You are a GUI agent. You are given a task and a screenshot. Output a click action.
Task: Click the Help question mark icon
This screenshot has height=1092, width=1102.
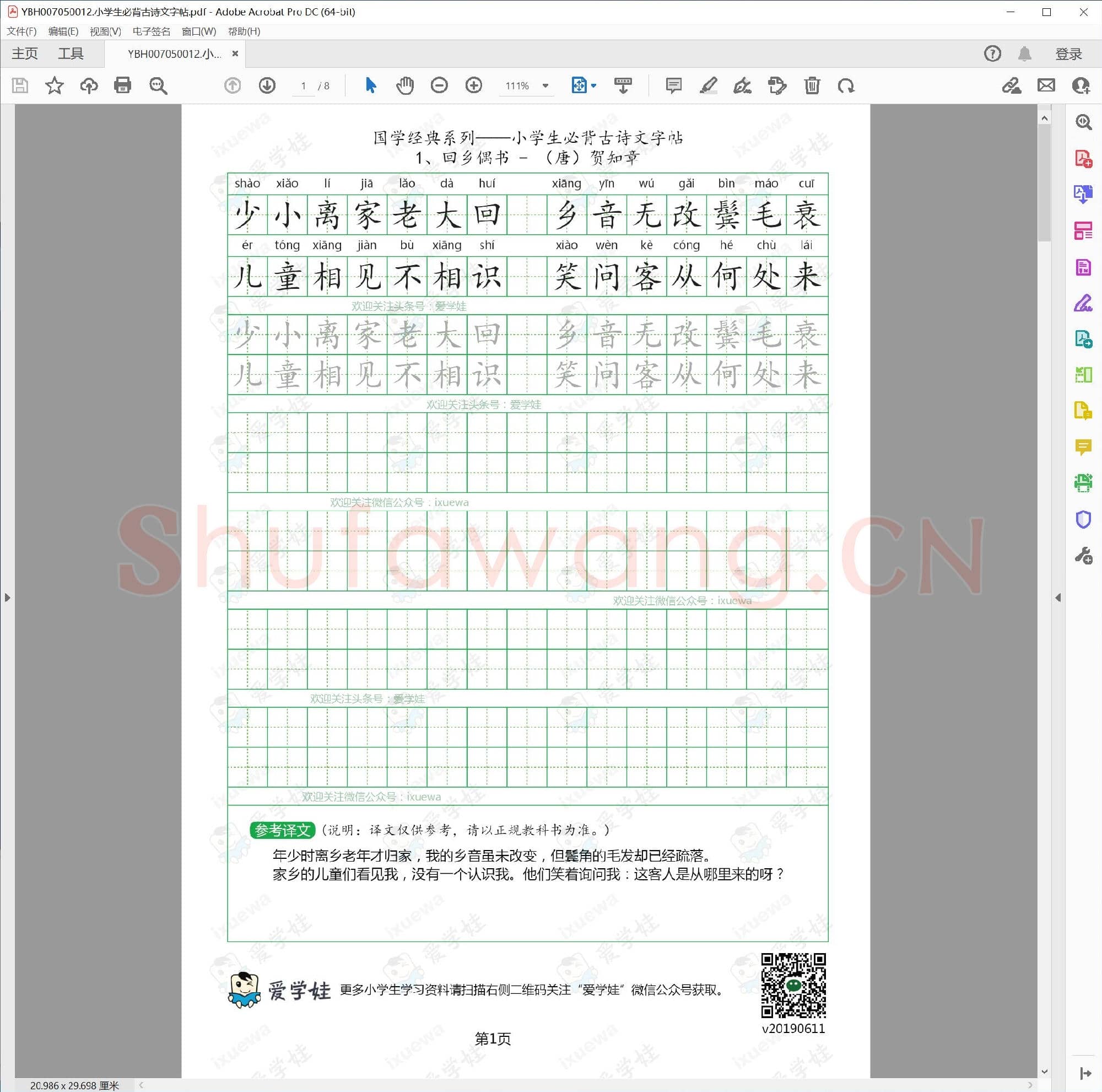point(992,53)
